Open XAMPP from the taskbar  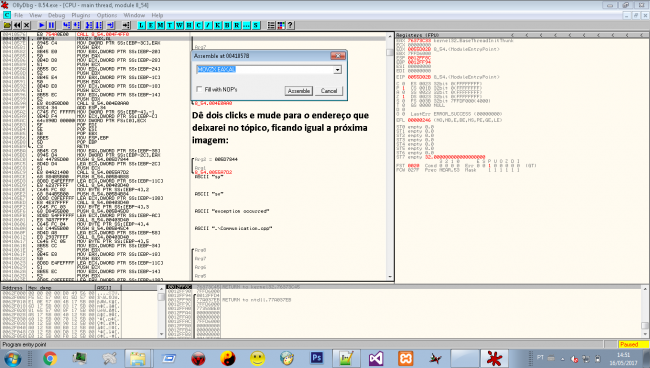point(405,358)
